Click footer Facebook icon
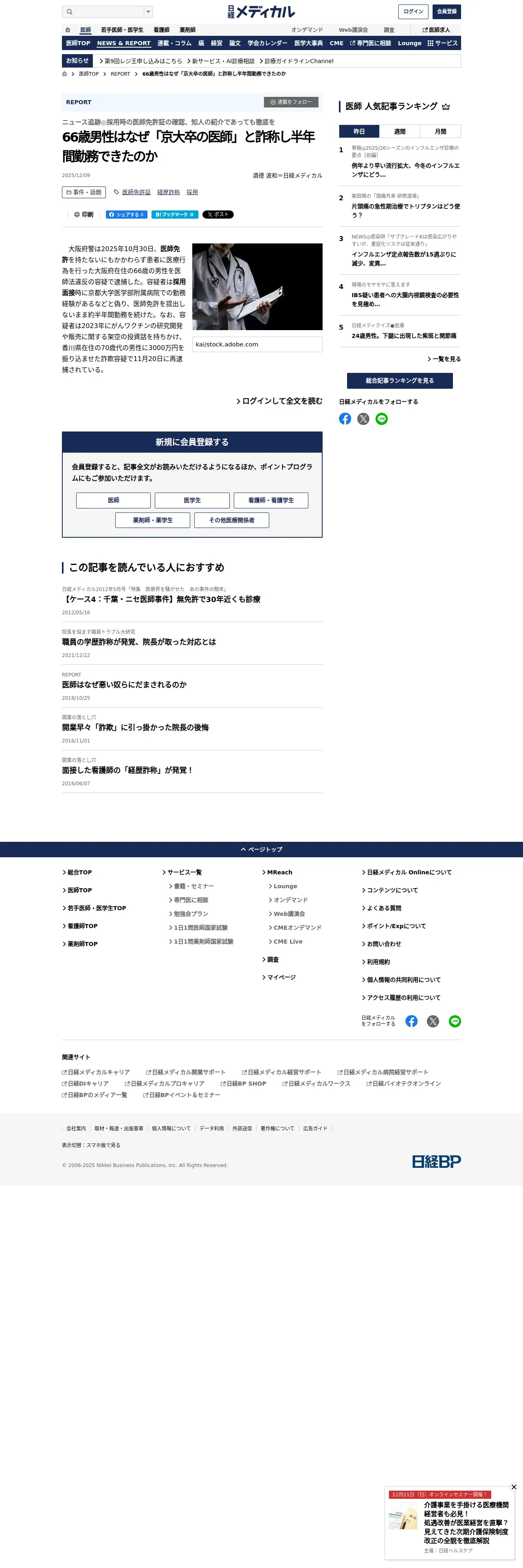The height and width of the screenshot is (1568, 523). (x=411, y=1021)
